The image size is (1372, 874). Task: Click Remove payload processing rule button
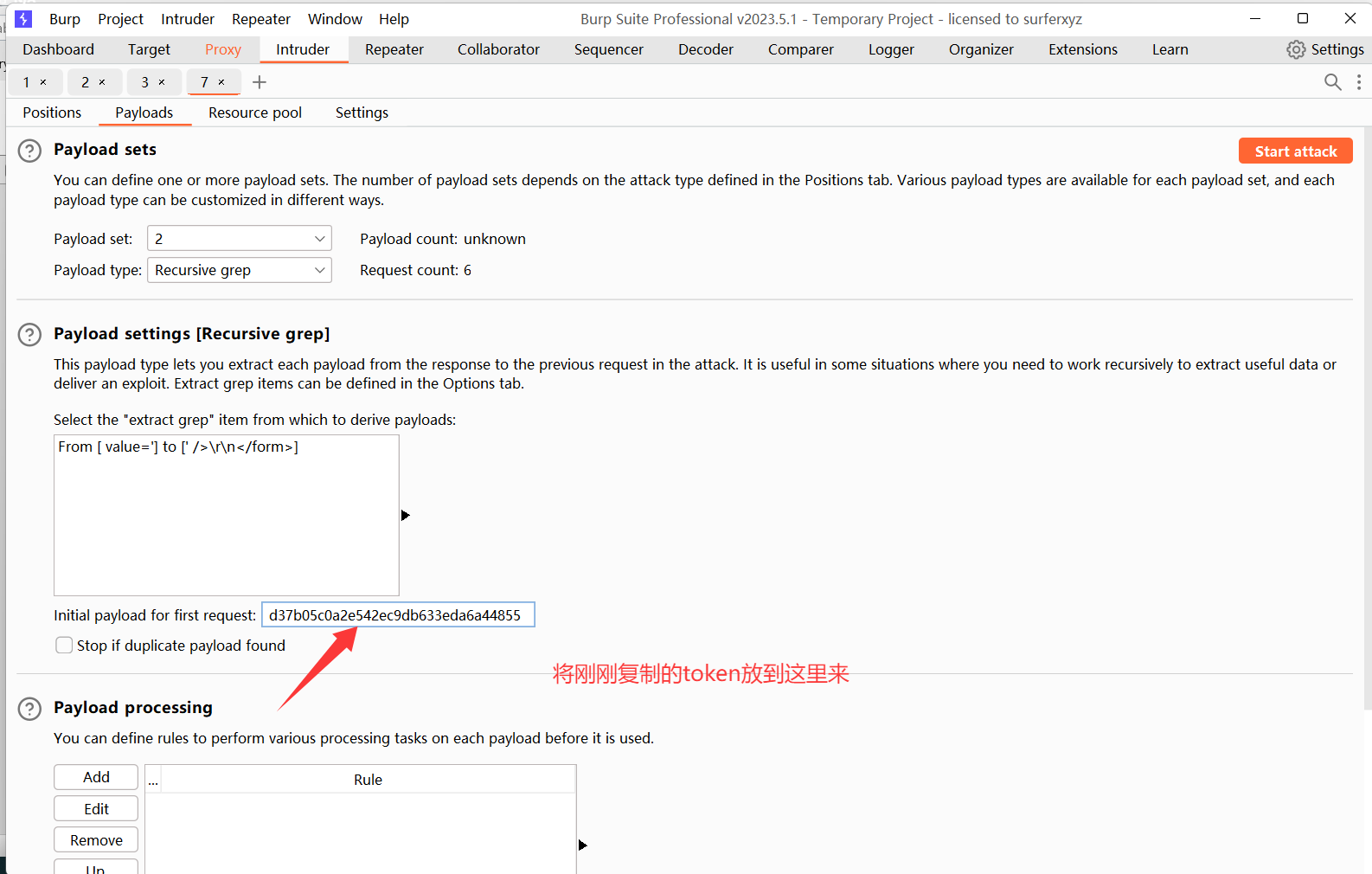pos(96,840)
